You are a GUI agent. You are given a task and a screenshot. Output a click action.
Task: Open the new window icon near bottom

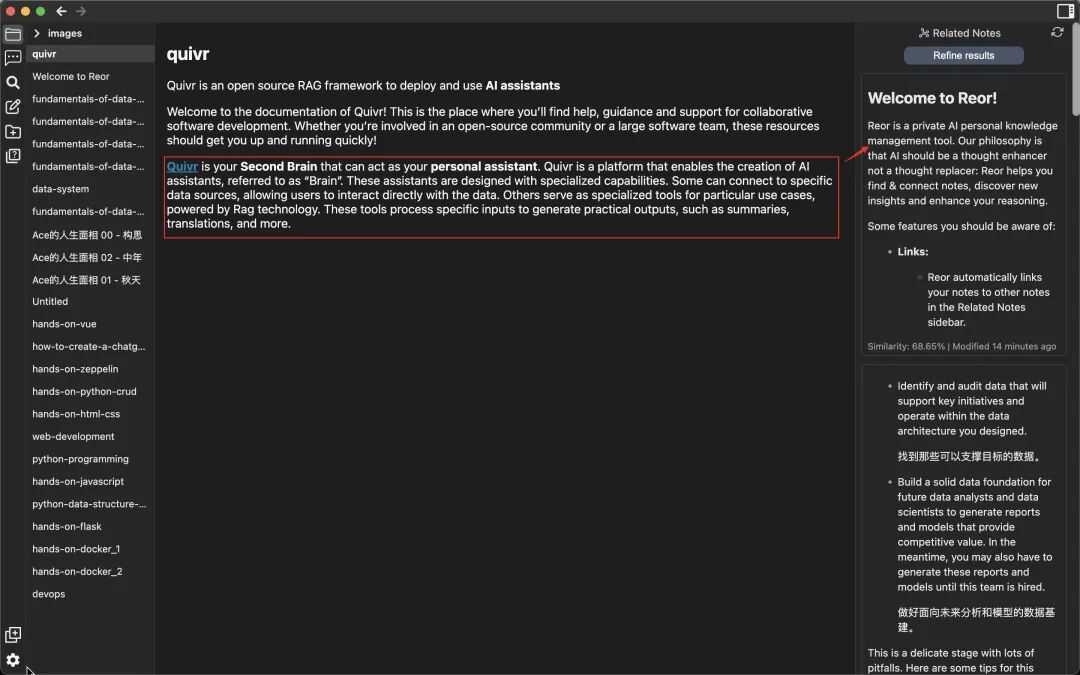[x=12, y=634]
